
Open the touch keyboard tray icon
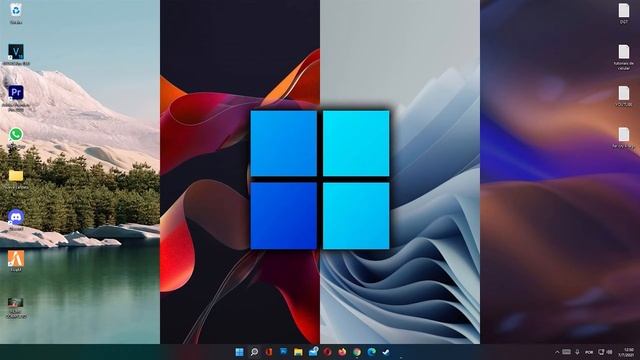(567, 352)
